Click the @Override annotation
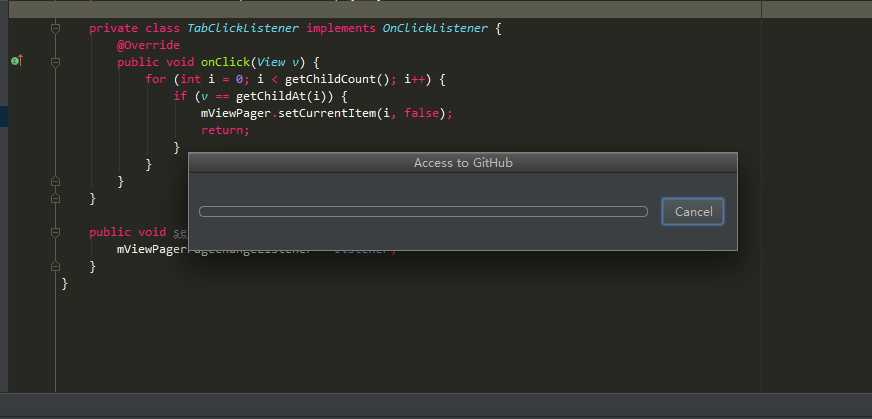The image size is (872, 419). point(148,45)
